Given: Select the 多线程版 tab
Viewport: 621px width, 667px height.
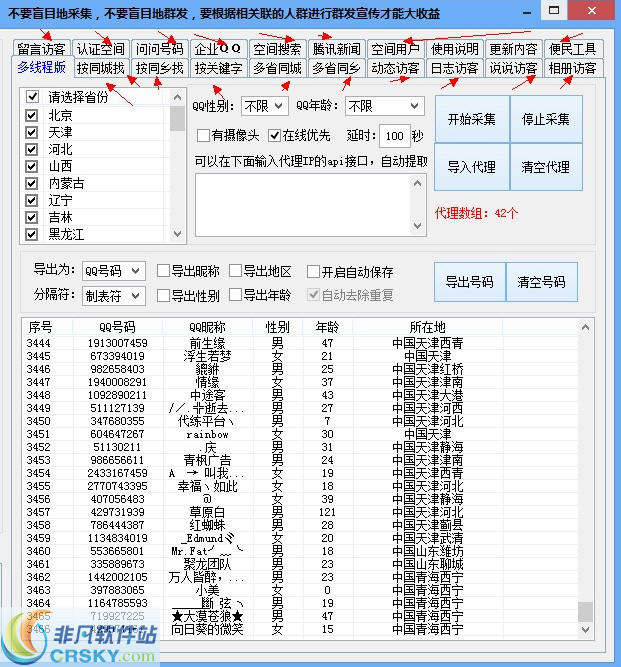Looking at the screenshot, I should 41,67.
